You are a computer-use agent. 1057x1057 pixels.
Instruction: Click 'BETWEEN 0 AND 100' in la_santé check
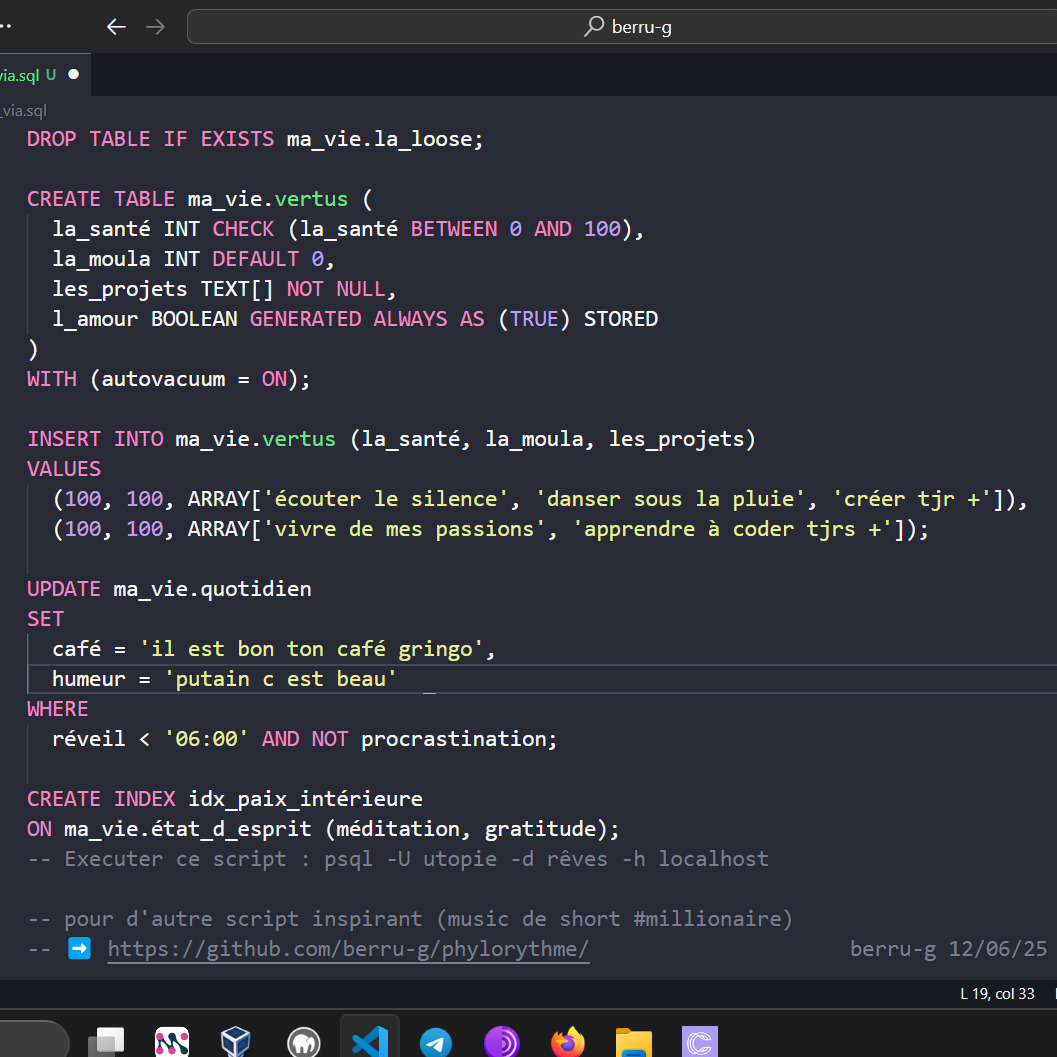[x=516, y=229]
